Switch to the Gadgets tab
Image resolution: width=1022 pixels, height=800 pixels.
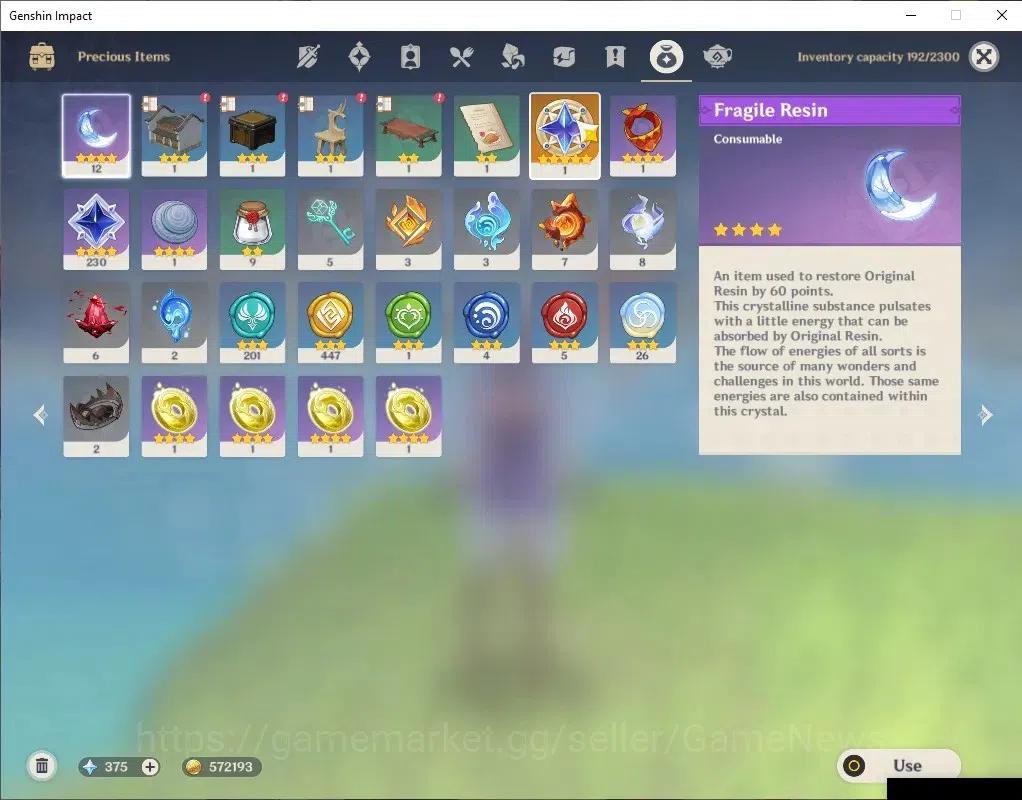564,57
